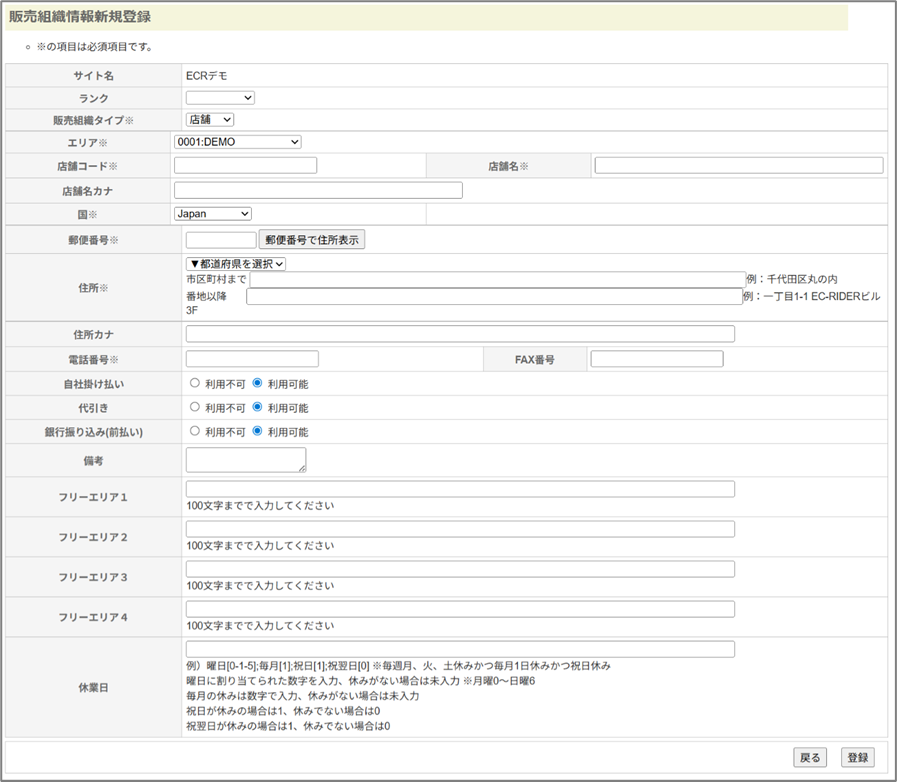Select 利用不可 for 自社掛け払い
This screenshot has height=782, width=897.
(x=194, y=383)
